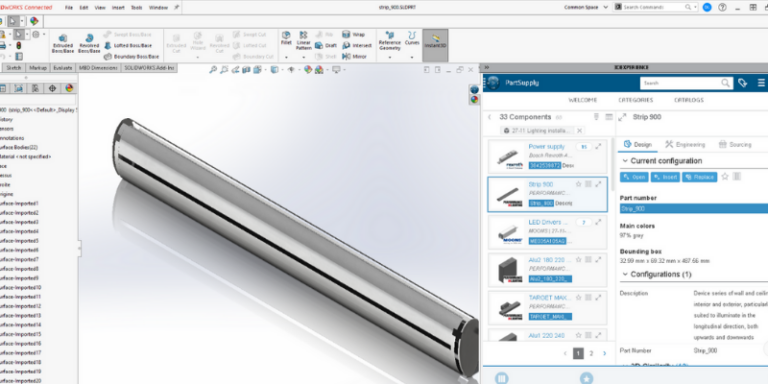The image size is (768, 384).
Task: Toggle favorite star on Strip 900 item
Action: tap(578, 184)
